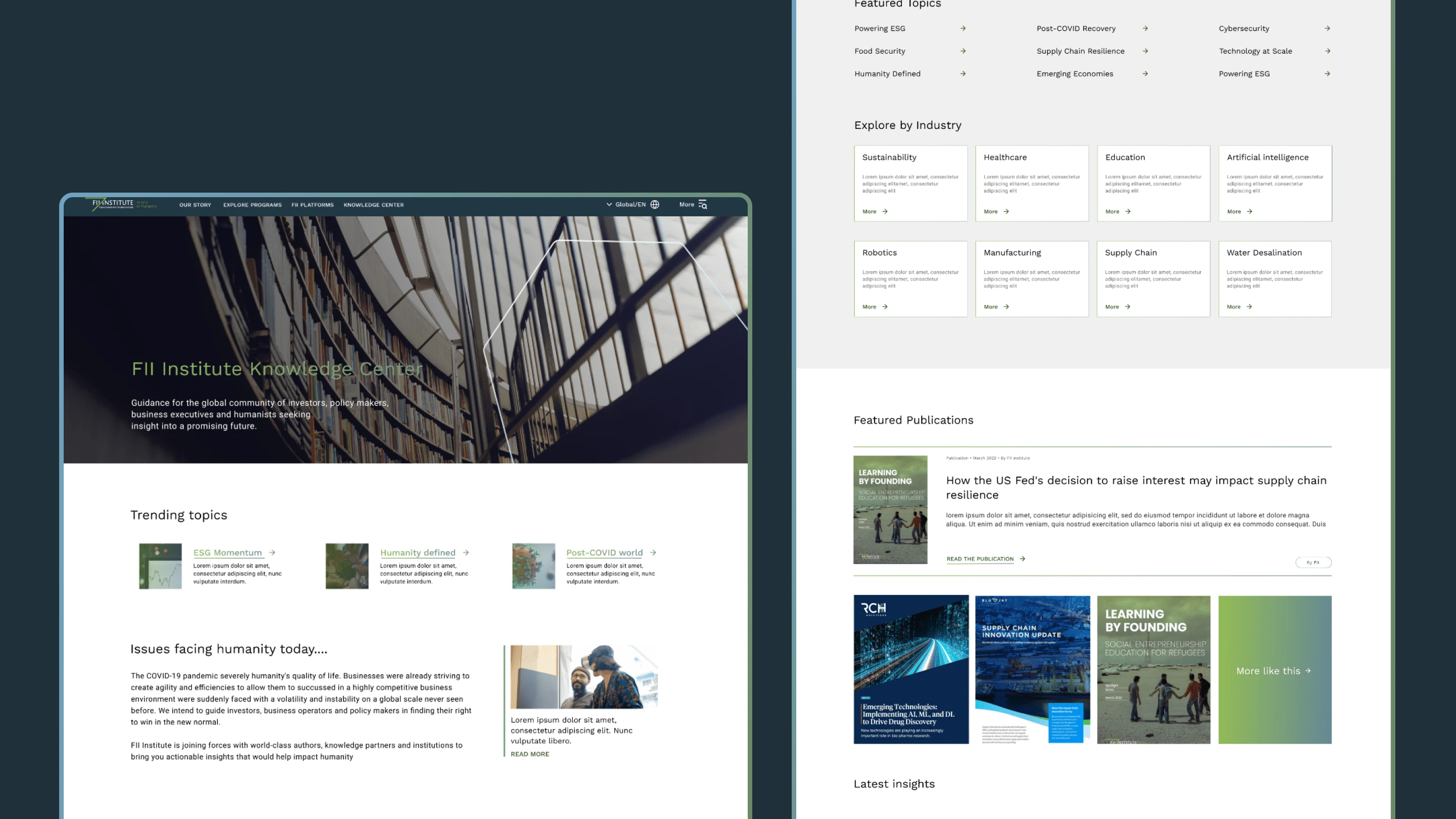Open the Learning by Founding cover beside headline
This screenshot has width=1456, height=819.
(x=890, y=510)
